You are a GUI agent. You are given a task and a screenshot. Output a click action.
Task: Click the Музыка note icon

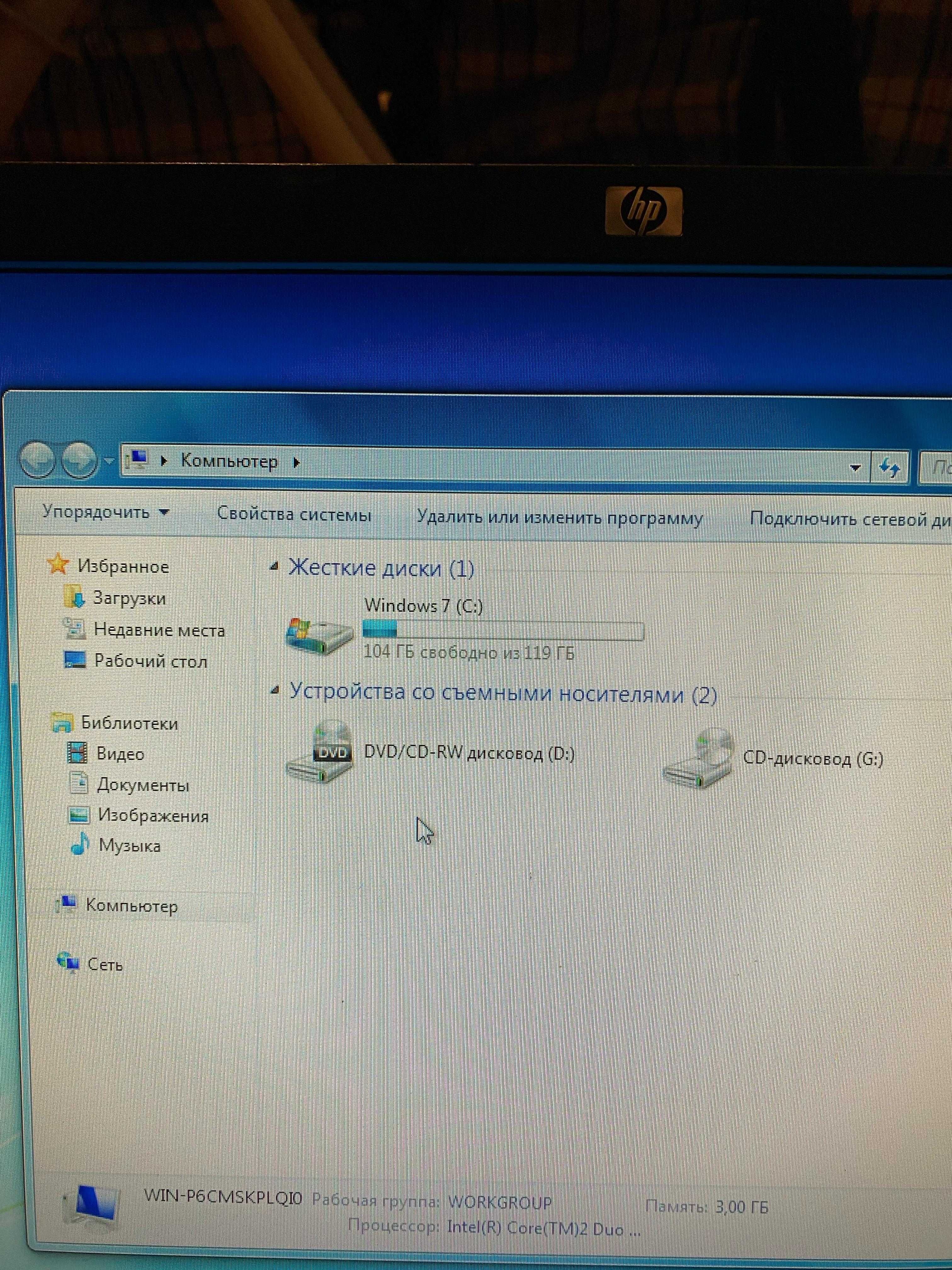point(80,844)
